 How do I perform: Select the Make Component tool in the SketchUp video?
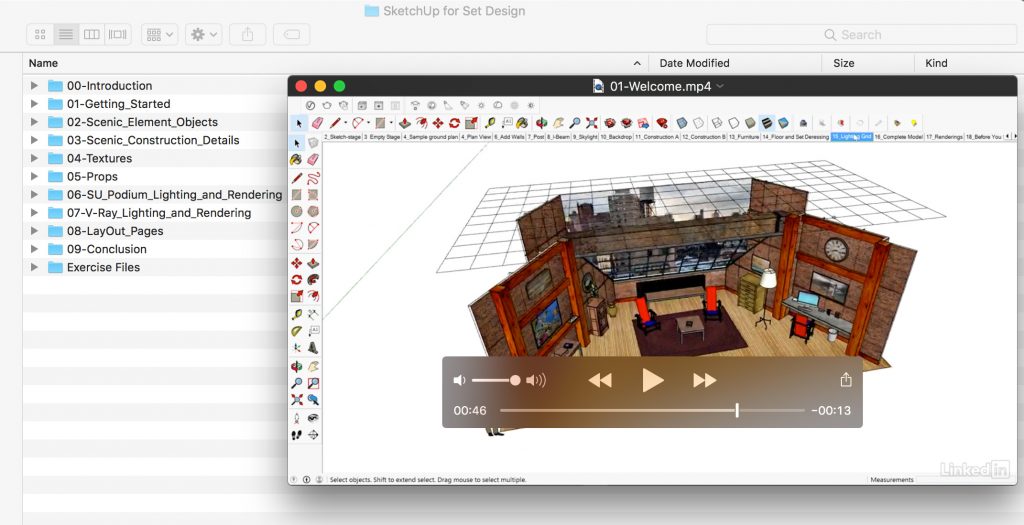click(x=313, y=143)
